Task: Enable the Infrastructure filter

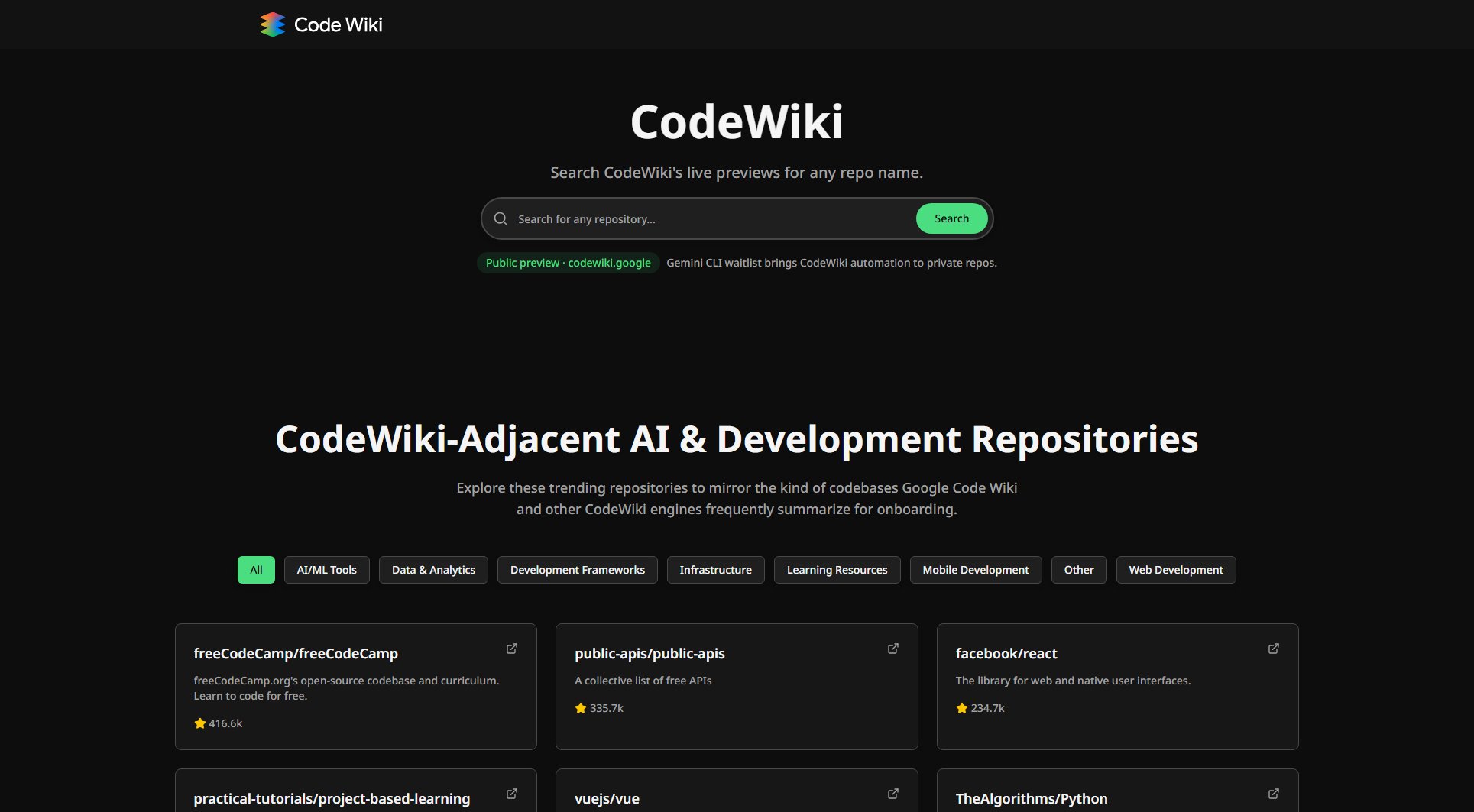Action: pos(715,569)
